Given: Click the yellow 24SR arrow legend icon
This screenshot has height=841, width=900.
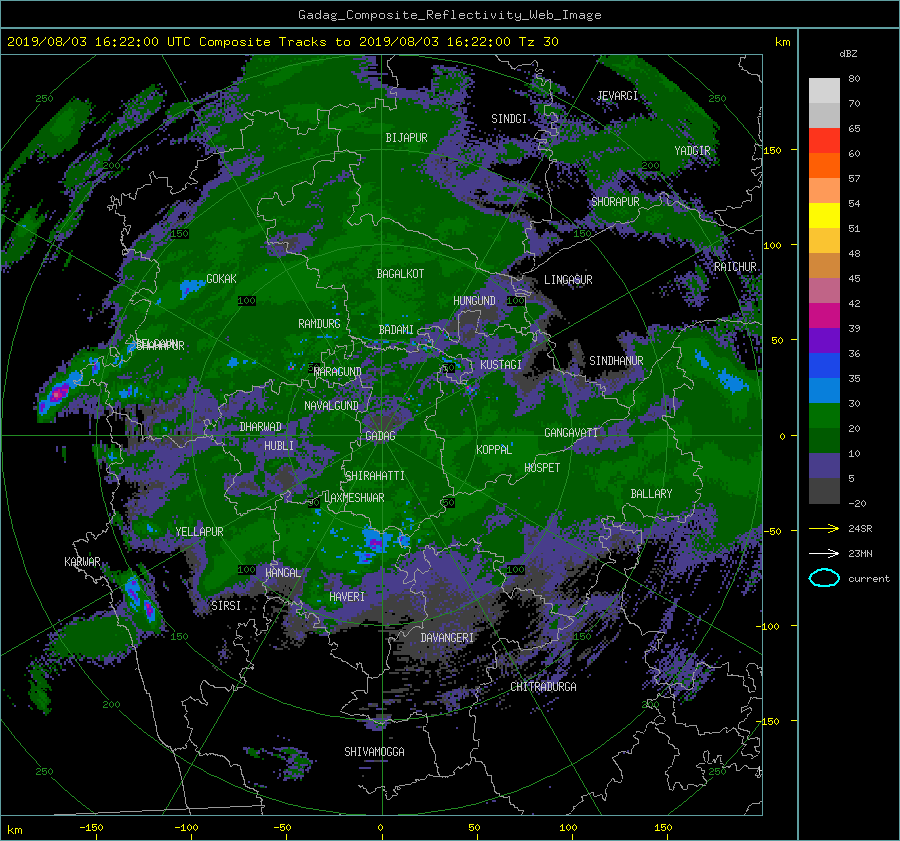Looking at the screenshot, I should tap(824, 529).
